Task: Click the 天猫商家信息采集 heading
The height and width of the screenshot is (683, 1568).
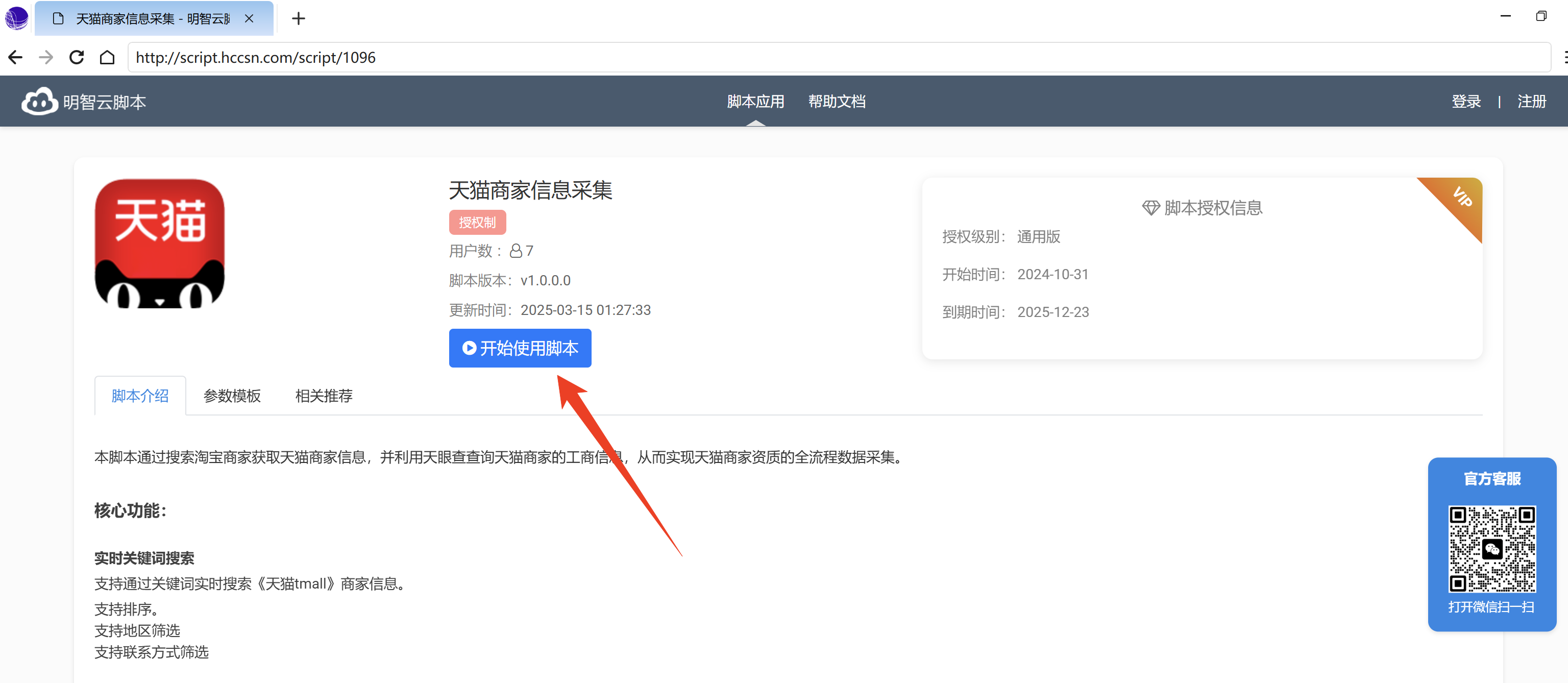Action: (x=530, y=190)
